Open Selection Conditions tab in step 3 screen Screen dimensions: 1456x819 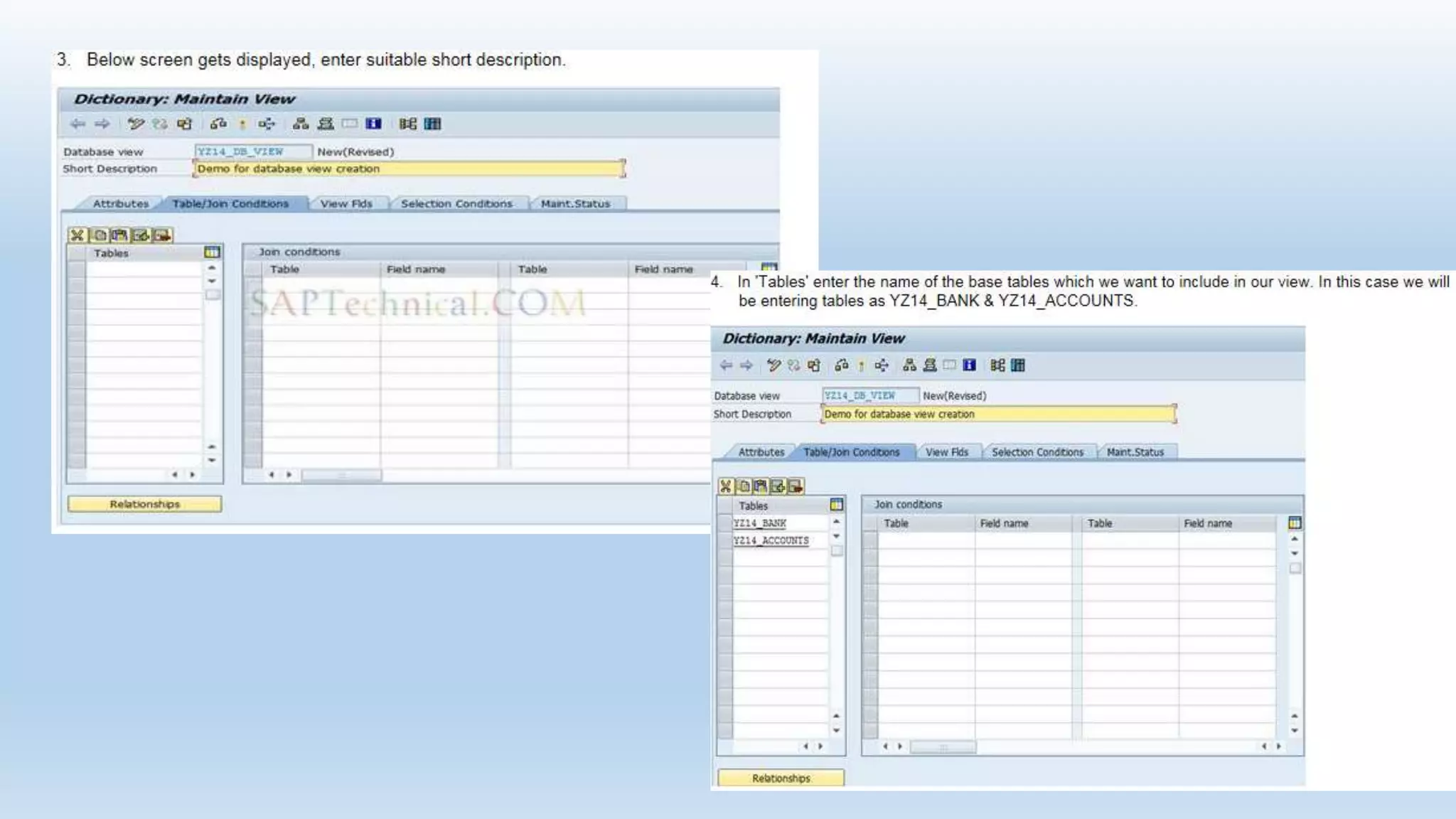456,204
